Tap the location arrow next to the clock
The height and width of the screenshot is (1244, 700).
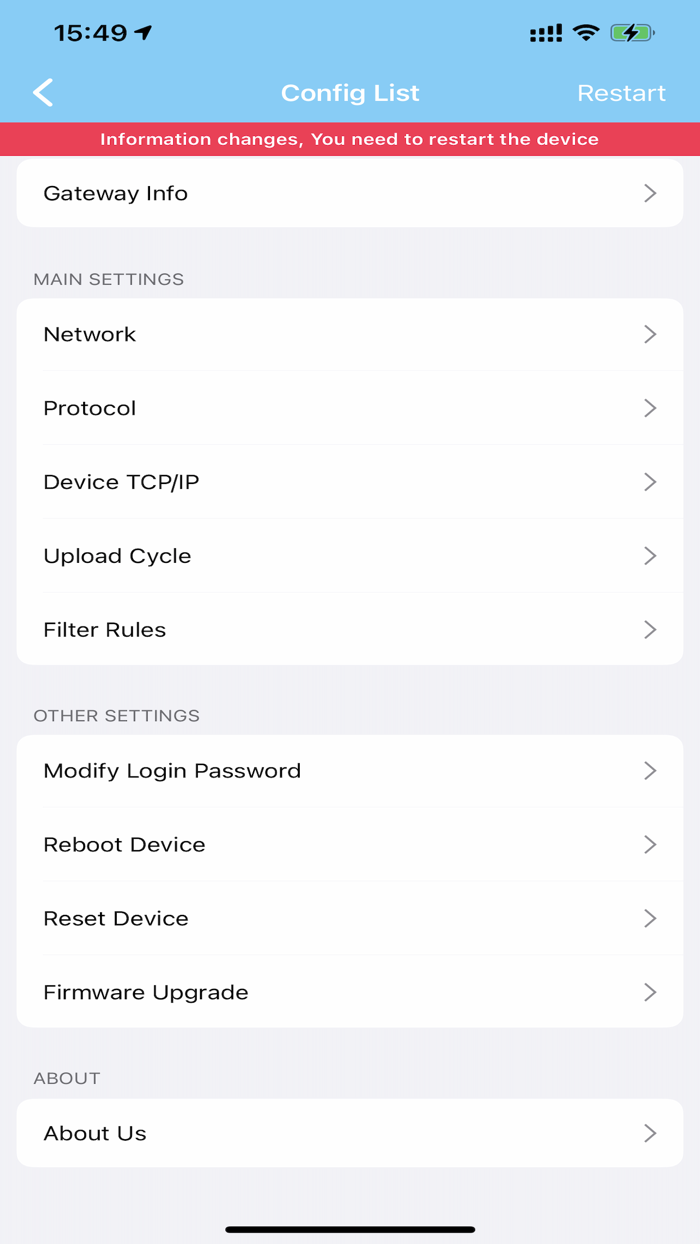(x=141, y=32)
